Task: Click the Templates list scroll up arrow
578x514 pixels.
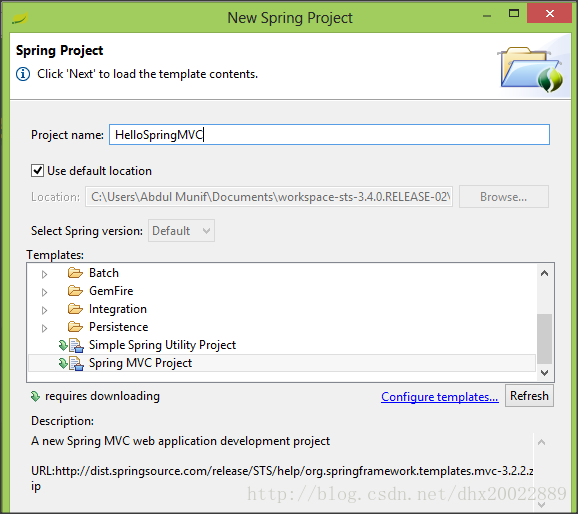Action: [544, 273]
